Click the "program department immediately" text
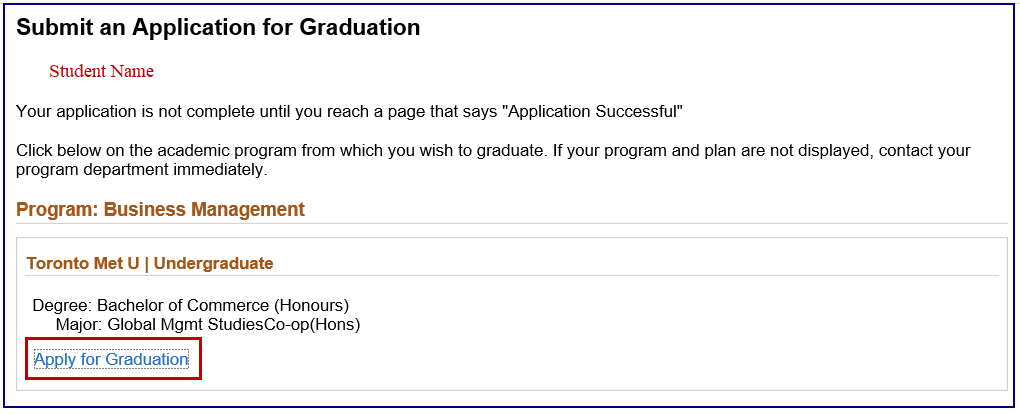The height and width of the screenshot is (414, 1020). [142, 170]
